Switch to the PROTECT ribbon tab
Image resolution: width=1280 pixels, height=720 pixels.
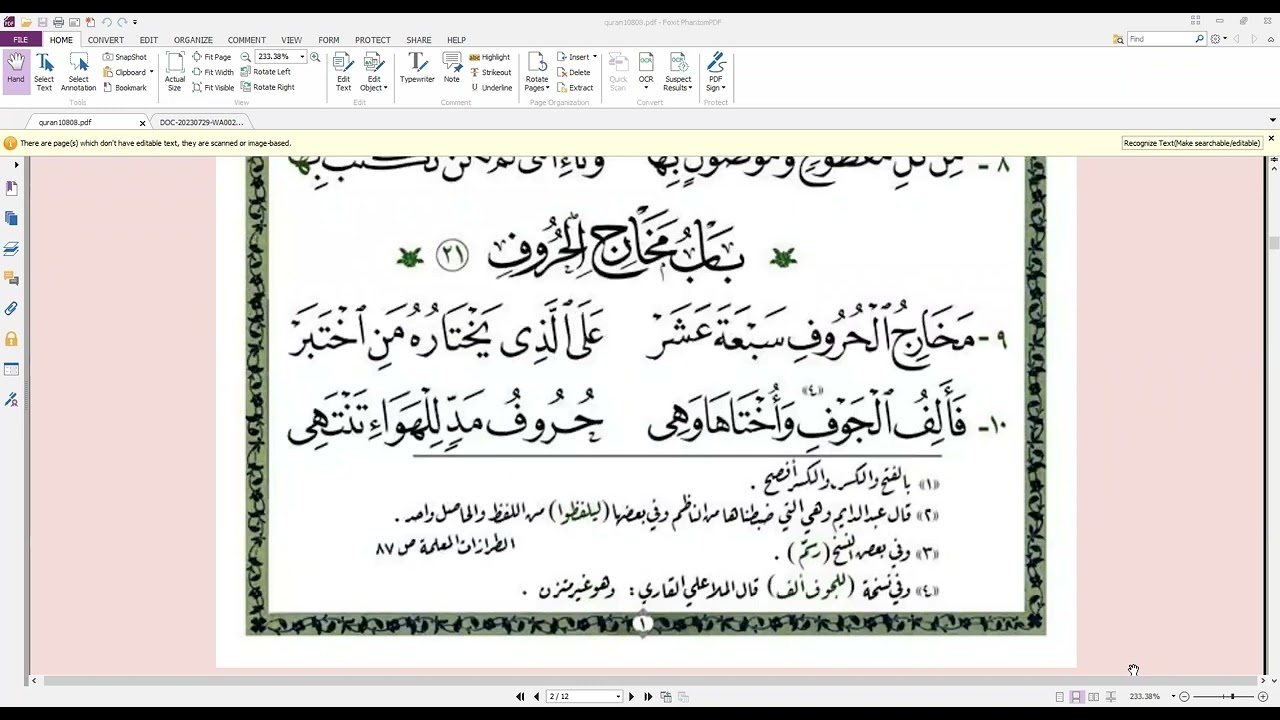pyautogui.click(x=372, y=40)
